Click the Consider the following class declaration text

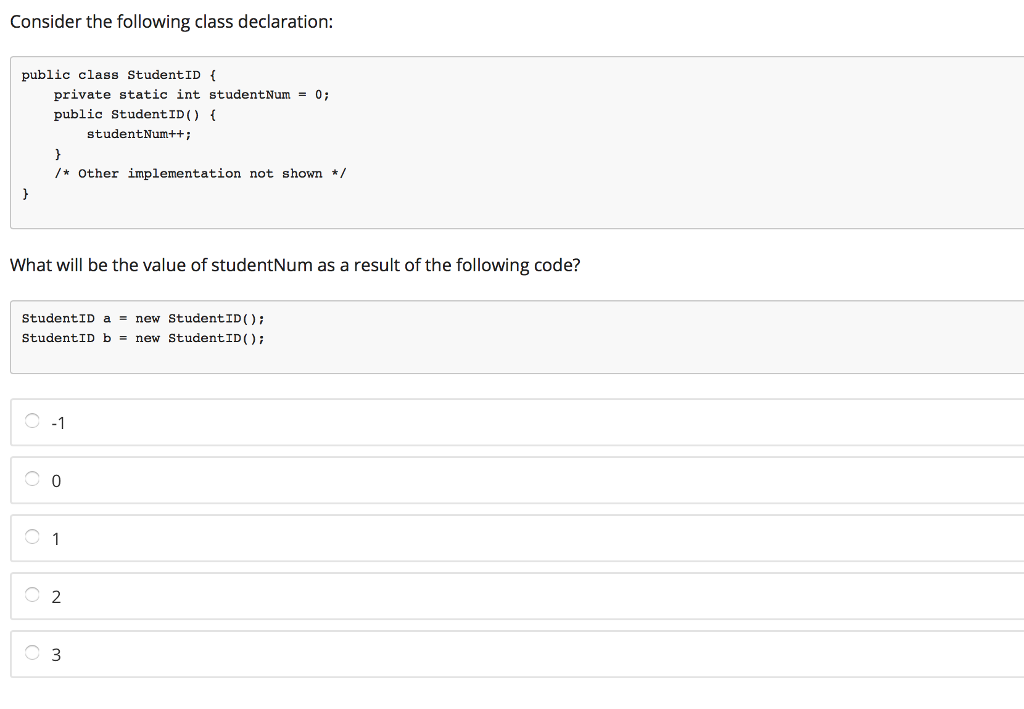coord(172,21)
